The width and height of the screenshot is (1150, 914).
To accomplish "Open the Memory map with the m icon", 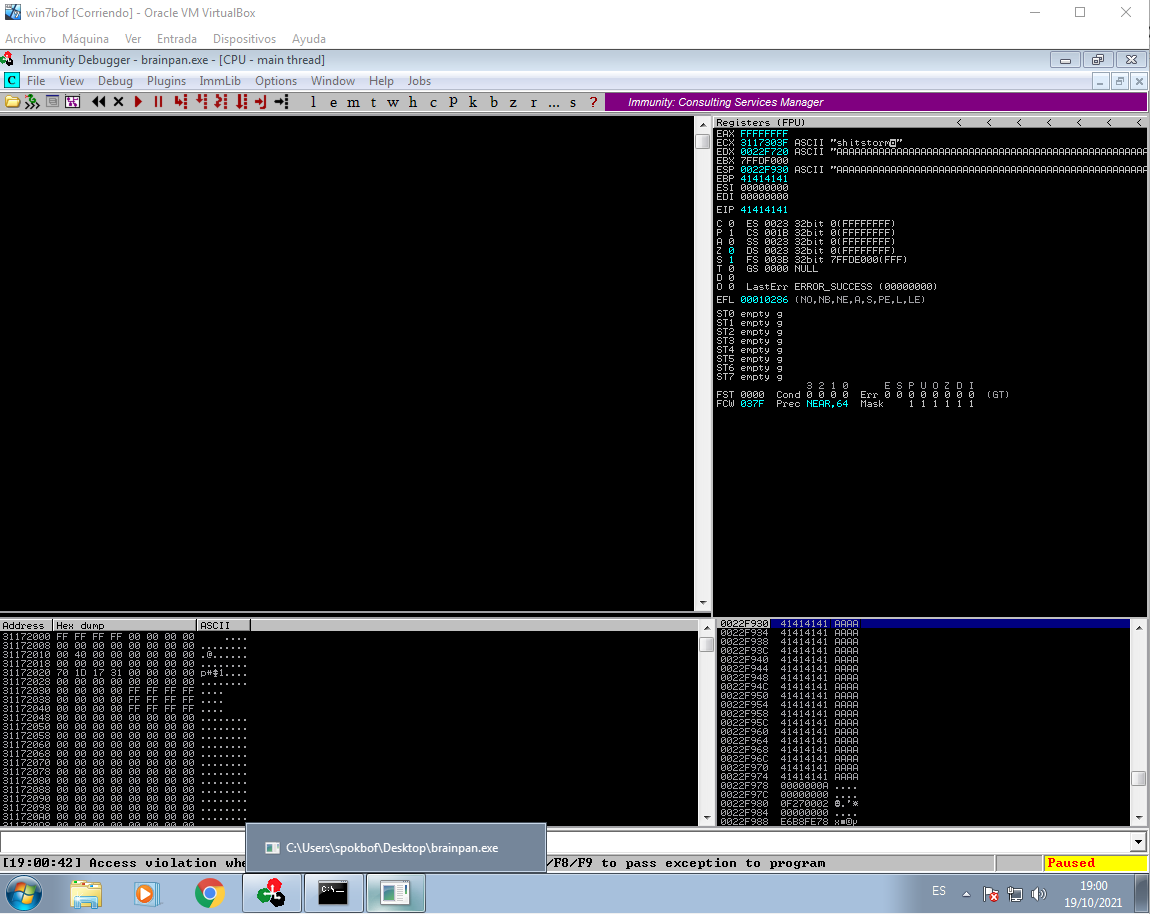I will tap(352, 101).
